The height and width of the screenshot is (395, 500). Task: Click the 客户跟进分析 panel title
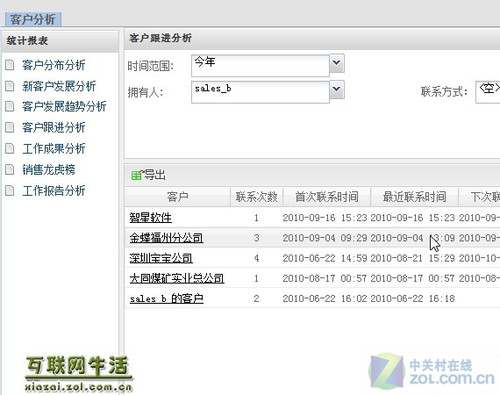point(160,38)
